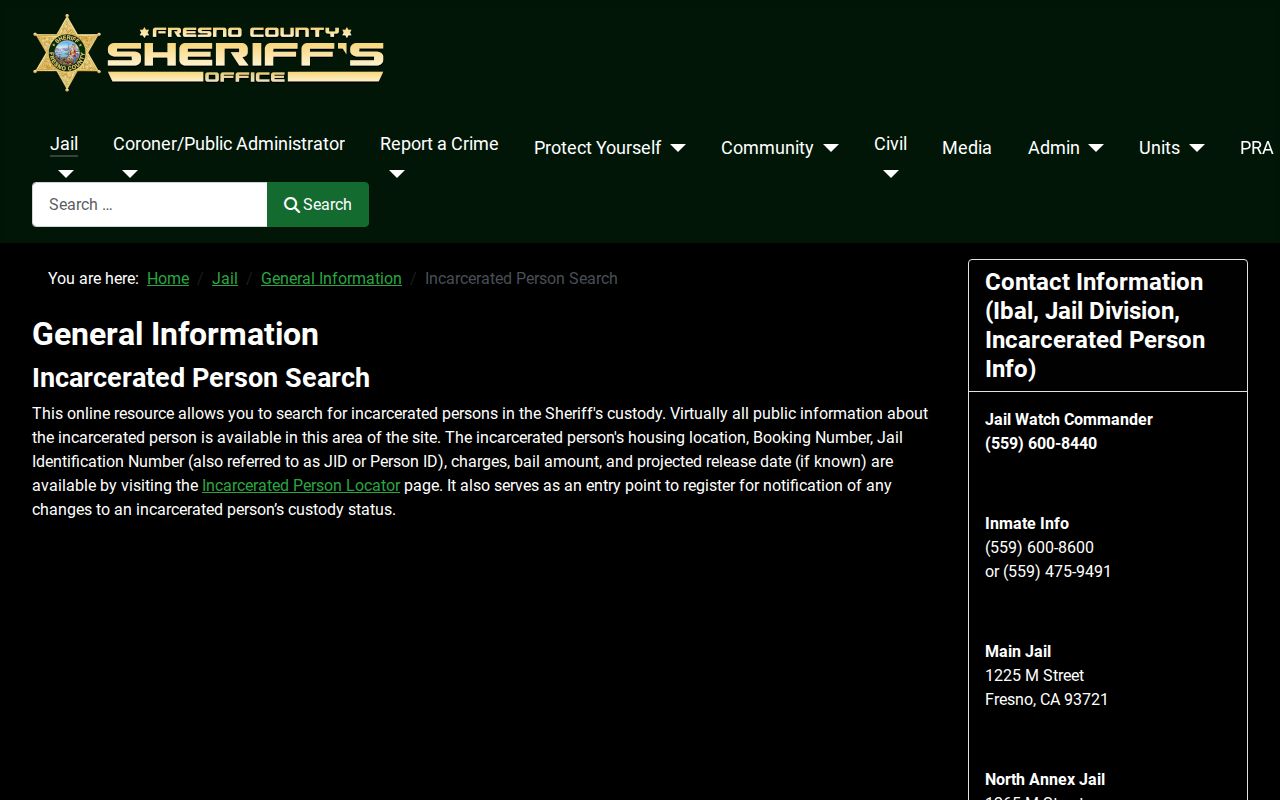
Task: Follow the General Information breadcrumb link
Action: point(331,278)
